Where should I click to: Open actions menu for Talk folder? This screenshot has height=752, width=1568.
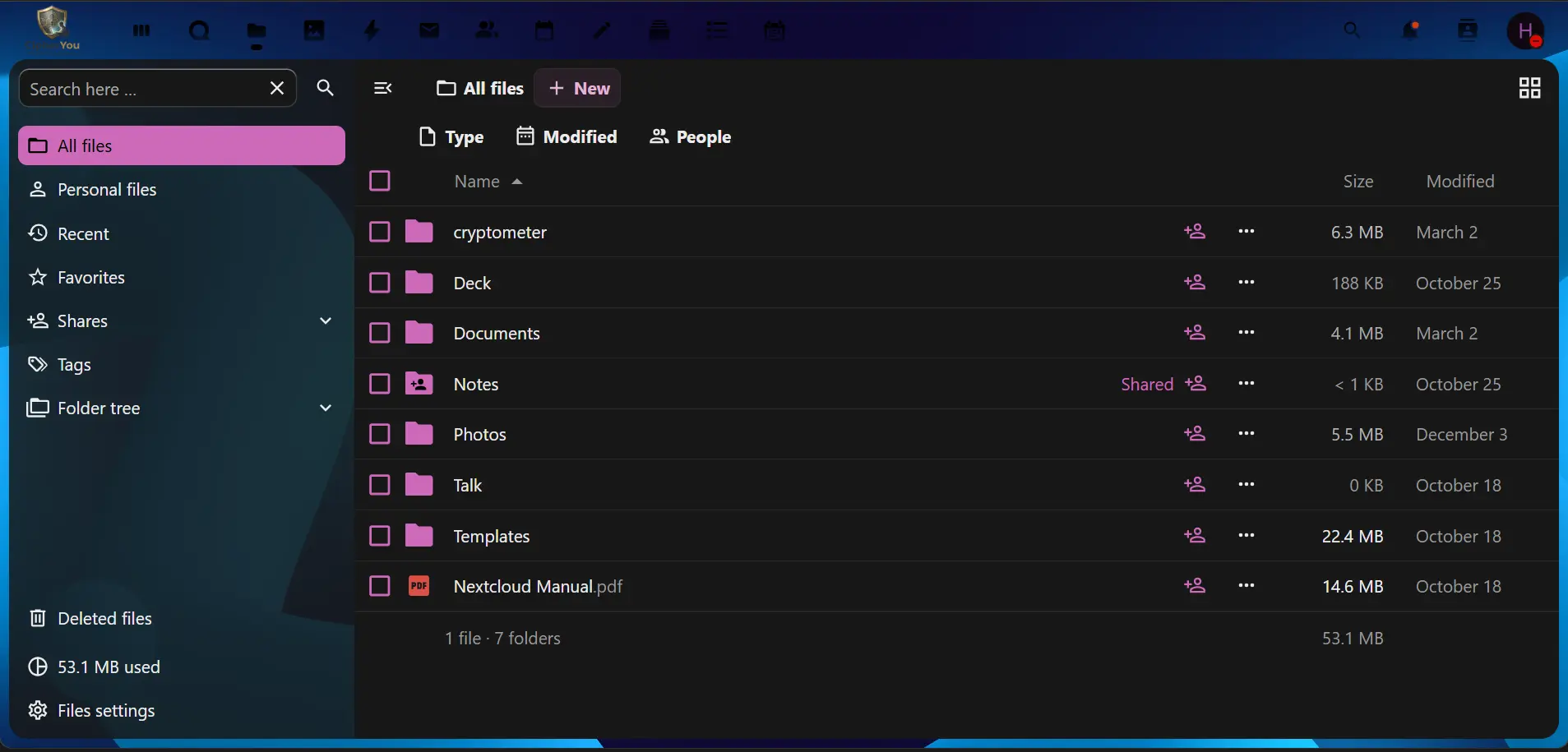click(x=1247, y=485)
